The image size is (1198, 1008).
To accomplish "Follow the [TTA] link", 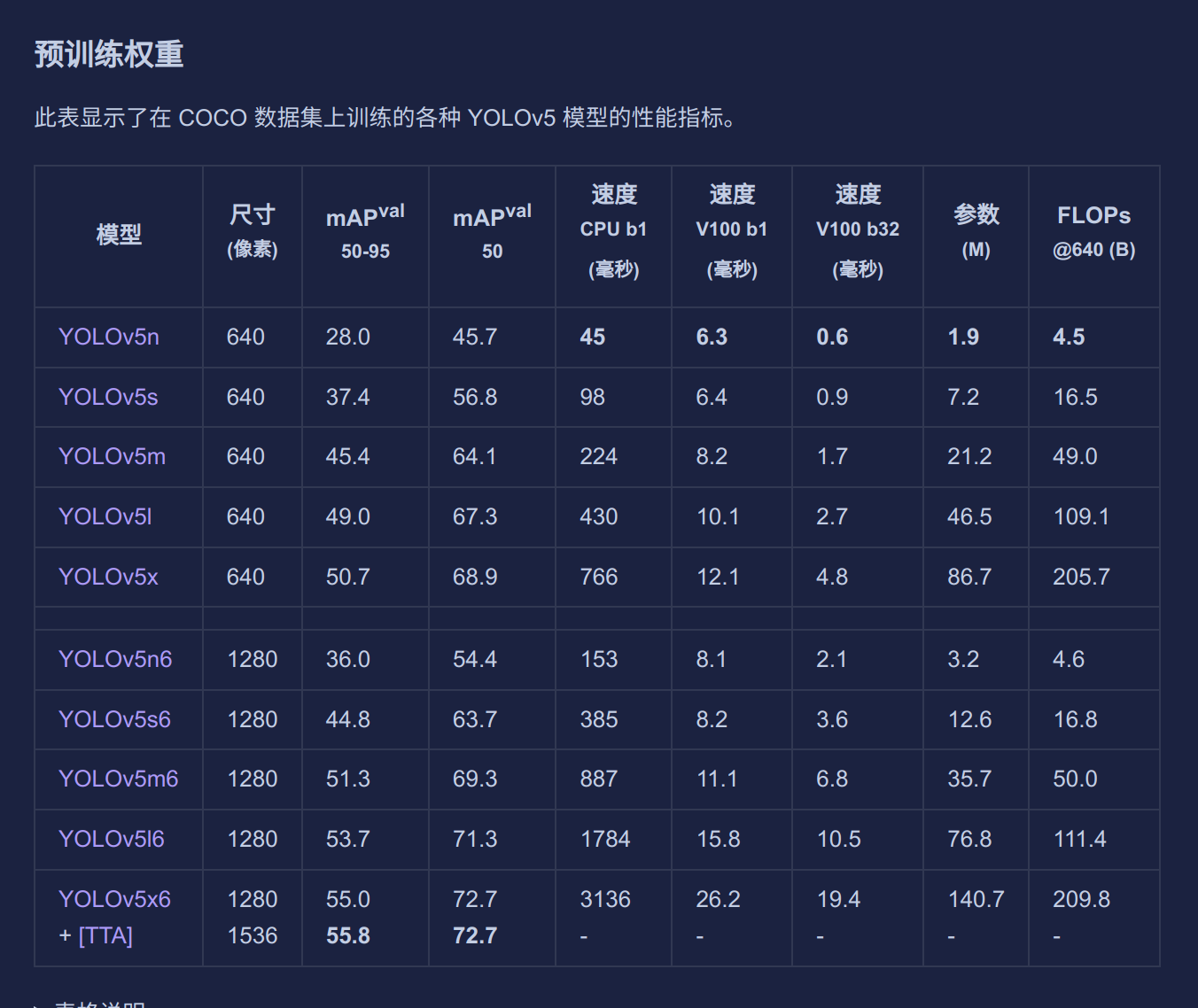I will (105, 935).
